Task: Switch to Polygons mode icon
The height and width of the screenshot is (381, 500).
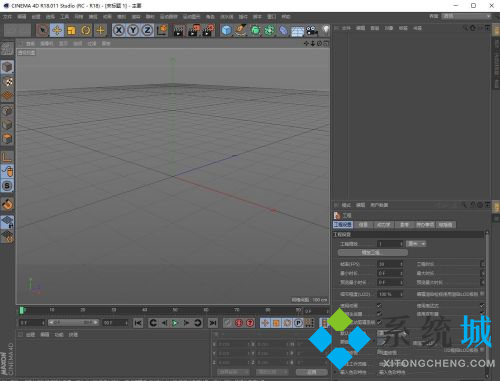Action: [x=7, y=139]
